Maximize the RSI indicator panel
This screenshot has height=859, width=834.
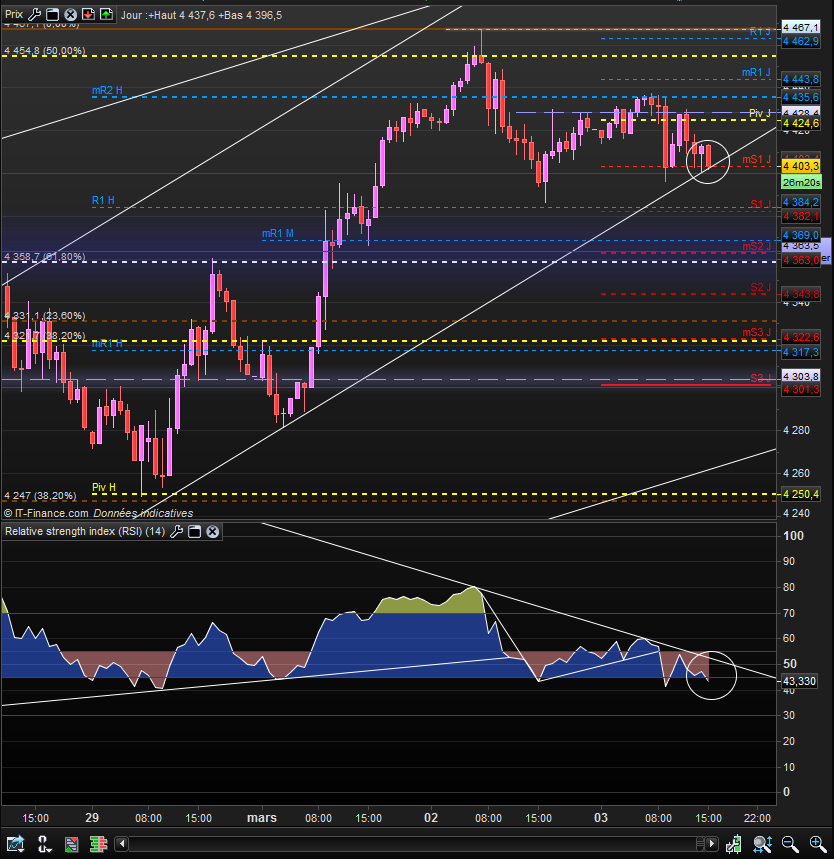(194, 532)
